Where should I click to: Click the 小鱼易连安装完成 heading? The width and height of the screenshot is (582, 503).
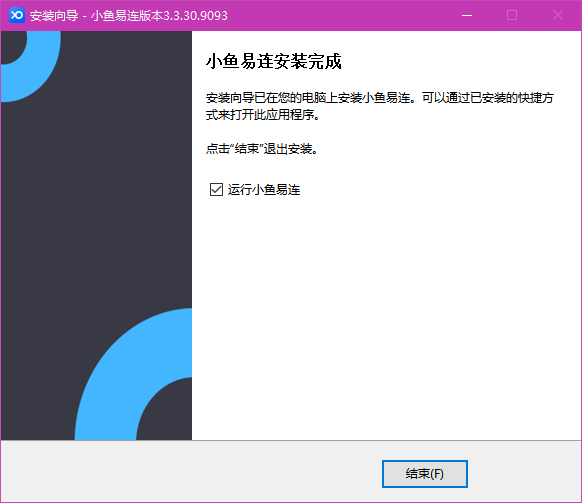274,61
